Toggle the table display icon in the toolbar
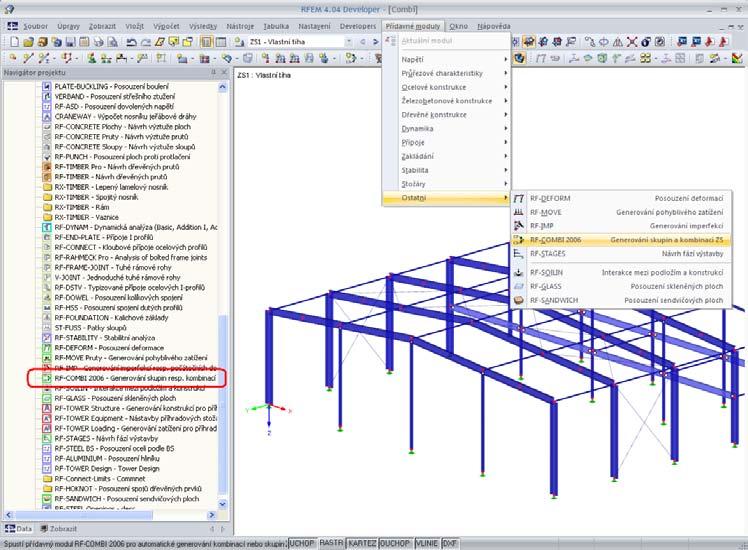The height and width of the screenshot is (550, 748). 221,42
